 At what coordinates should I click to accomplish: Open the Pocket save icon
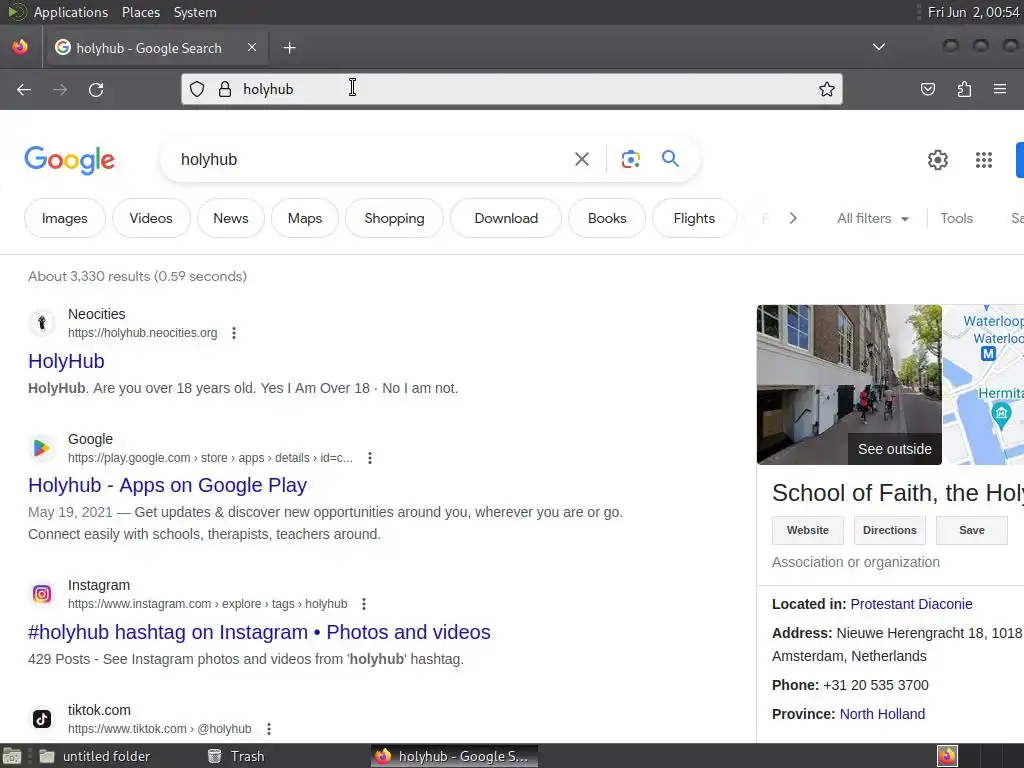pyautogui.click(x=927, y=89)
